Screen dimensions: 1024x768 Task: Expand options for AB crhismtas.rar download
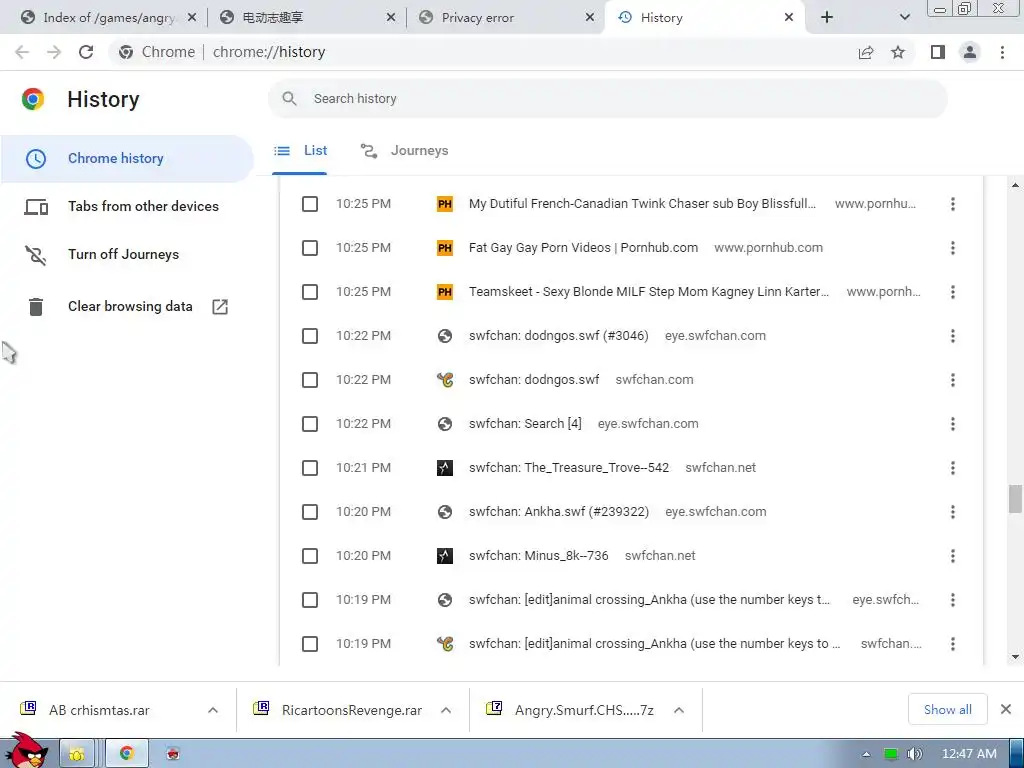[213, 710]
